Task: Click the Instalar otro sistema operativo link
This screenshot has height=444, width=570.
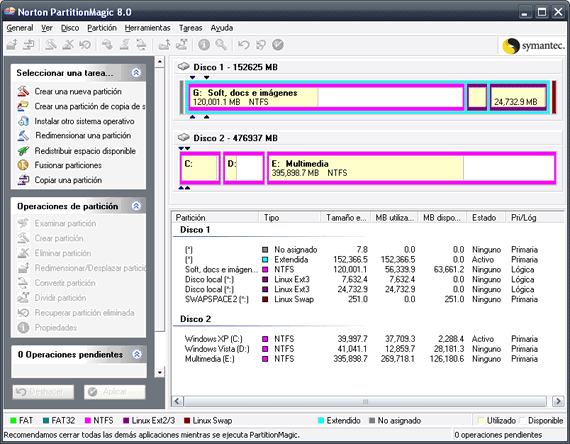Action: click(x=84, y=121)
